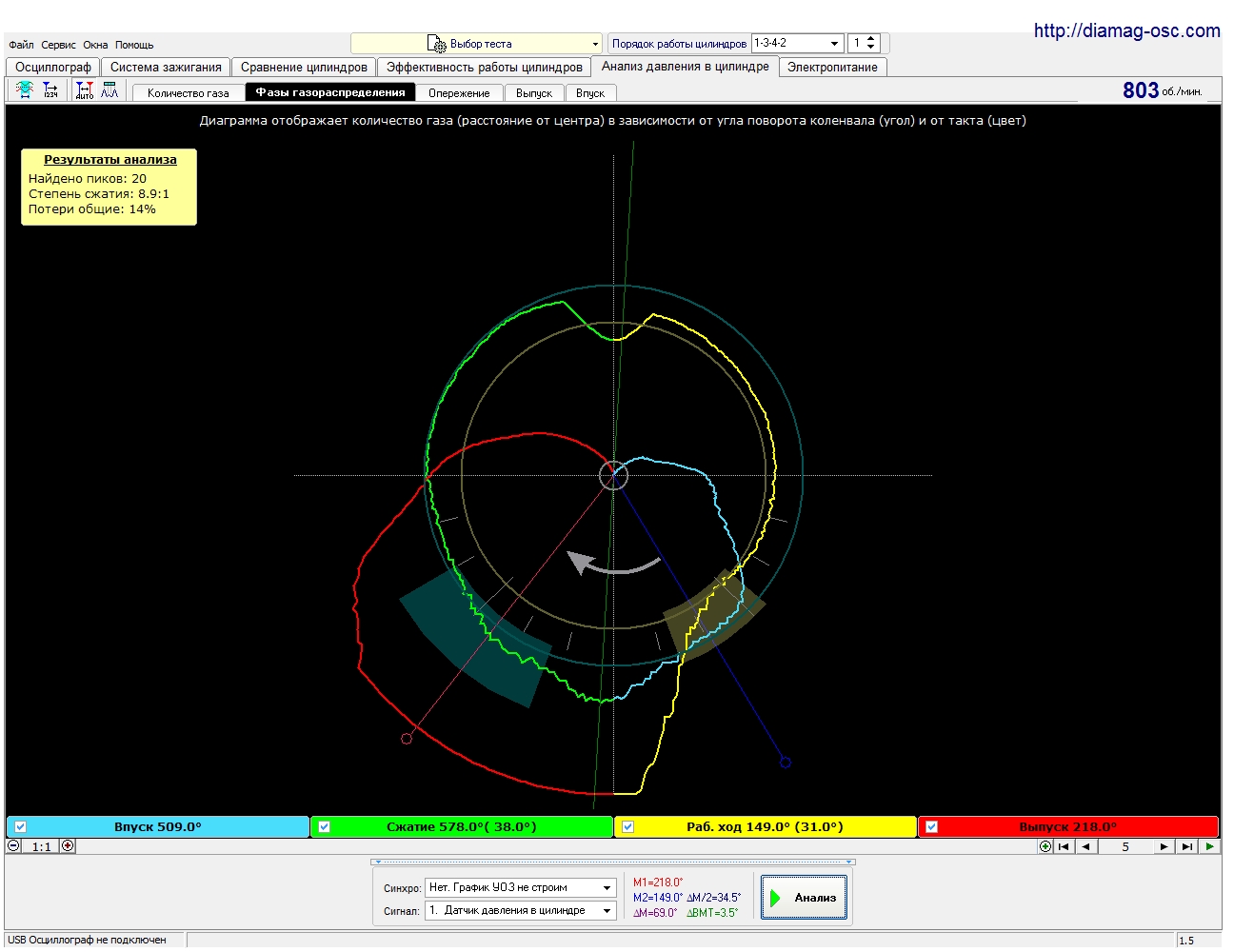The width and height of the screenshot is (1234, 952).
Task: Click the M2=149.0° value
Action: (x=658, y=898)
